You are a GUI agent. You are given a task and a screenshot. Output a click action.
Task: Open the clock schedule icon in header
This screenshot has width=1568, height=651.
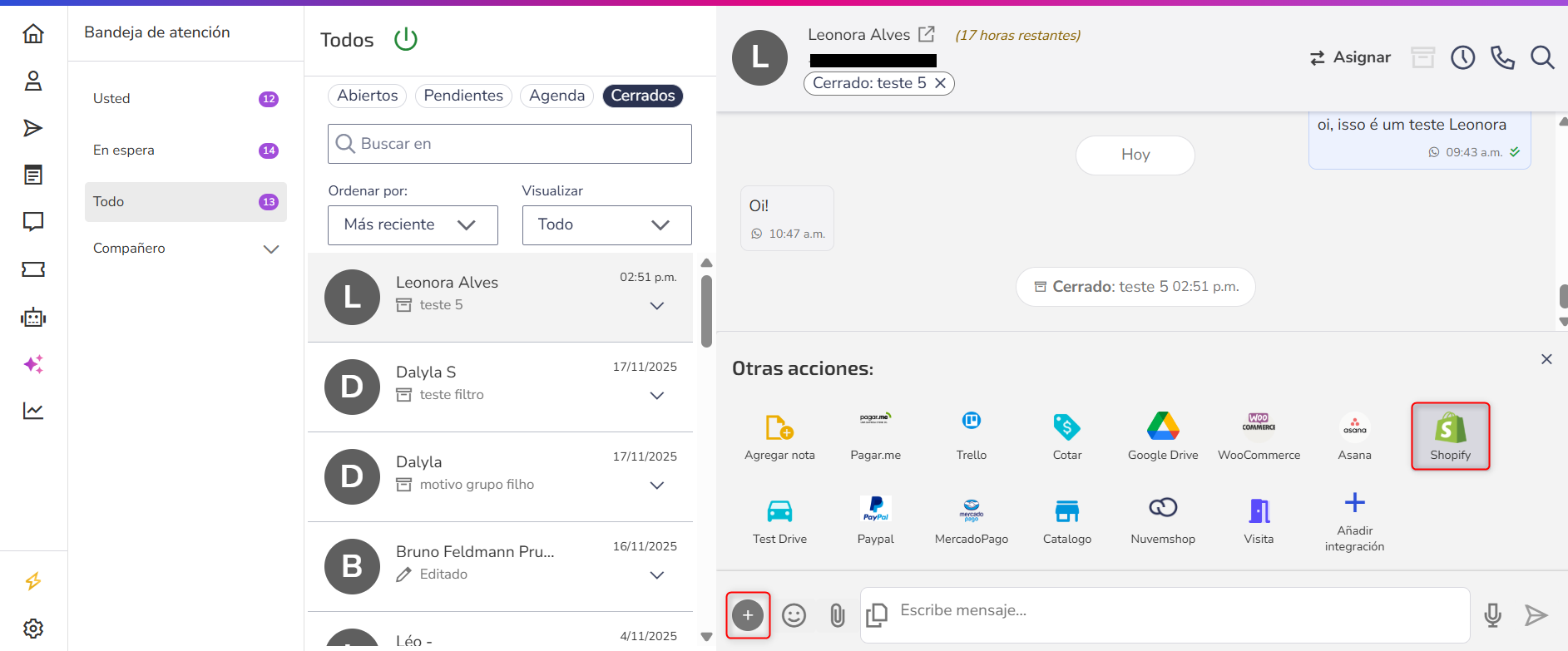click(x=1463, y=57)
